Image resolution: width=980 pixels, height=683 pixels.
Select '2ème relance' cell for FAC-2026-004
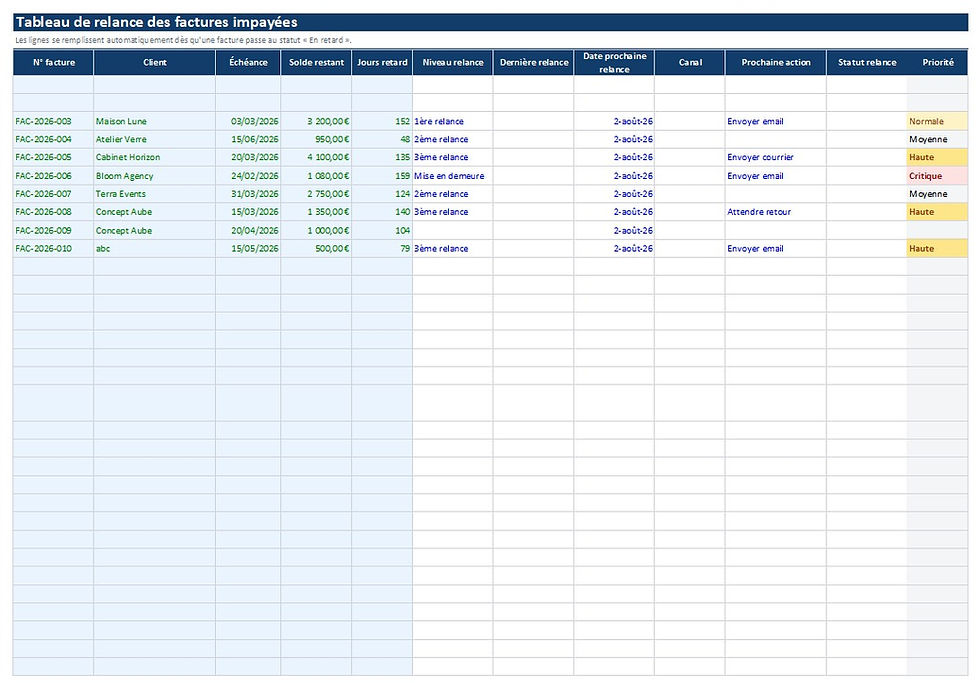click(x=452, y=139)
